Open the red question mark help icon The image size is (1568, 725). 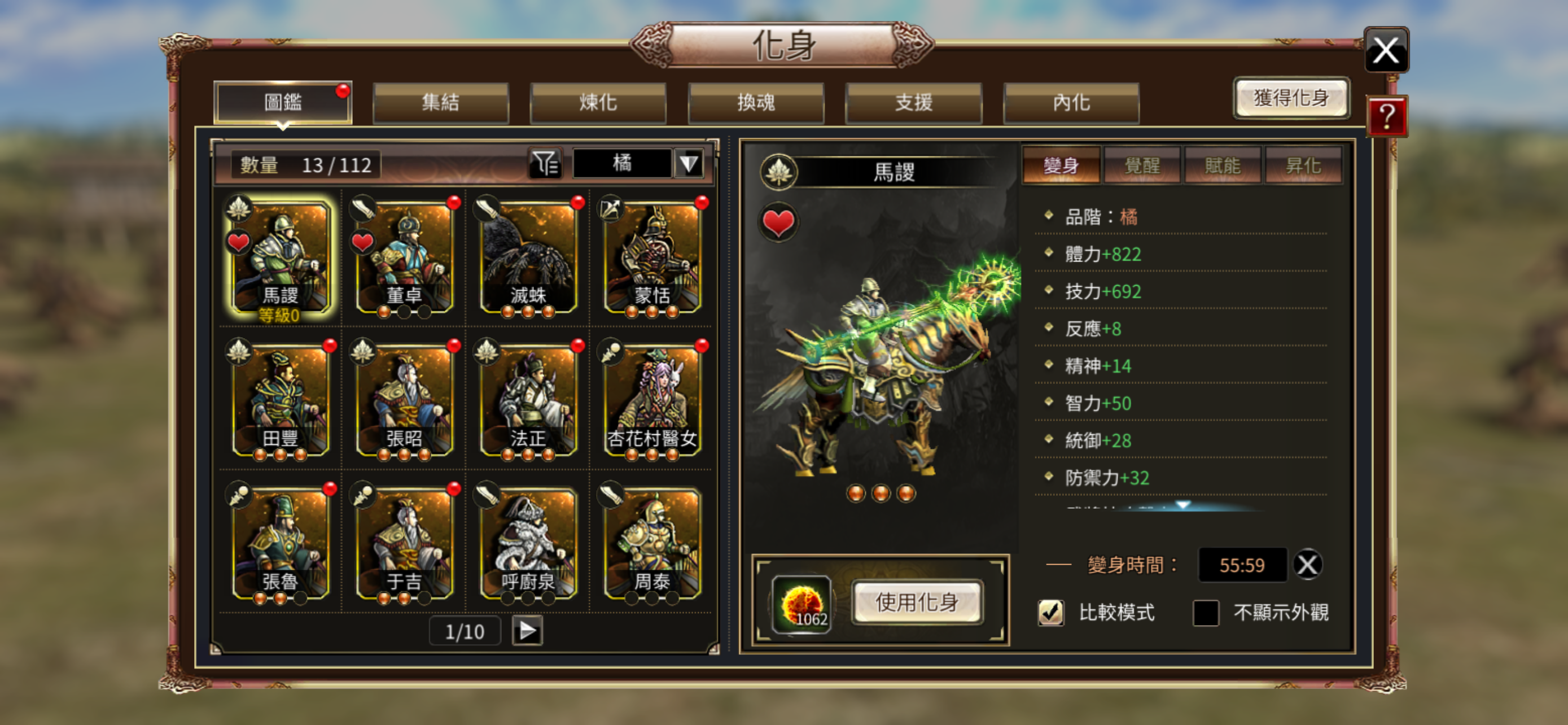tap(1387, 115)
